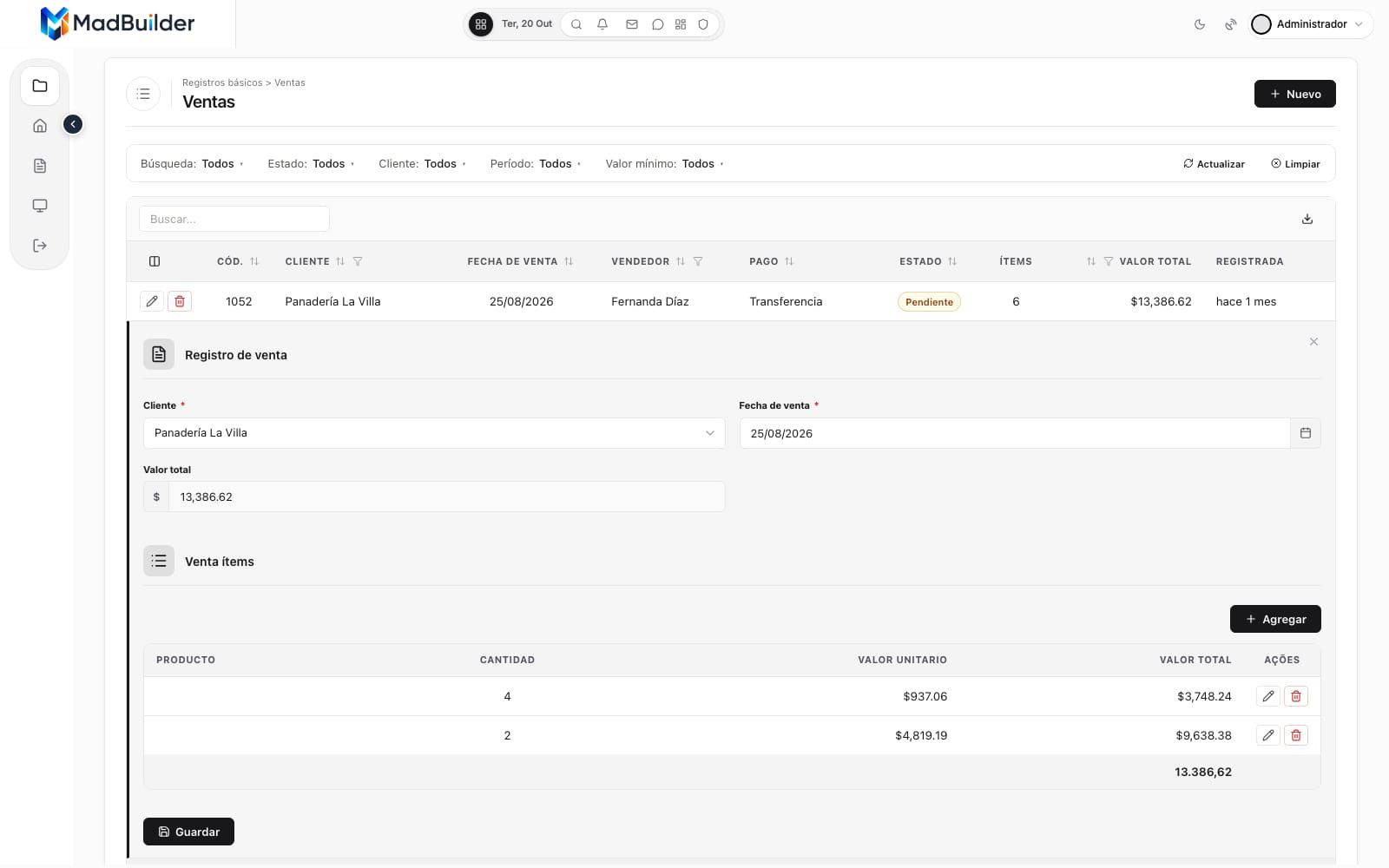Image resolution: width=1389 pixels, height=868 pixels.
Task: Open calendar picker for Fecha de venta
Action: pyautogui.click(x=1306, y=433)
